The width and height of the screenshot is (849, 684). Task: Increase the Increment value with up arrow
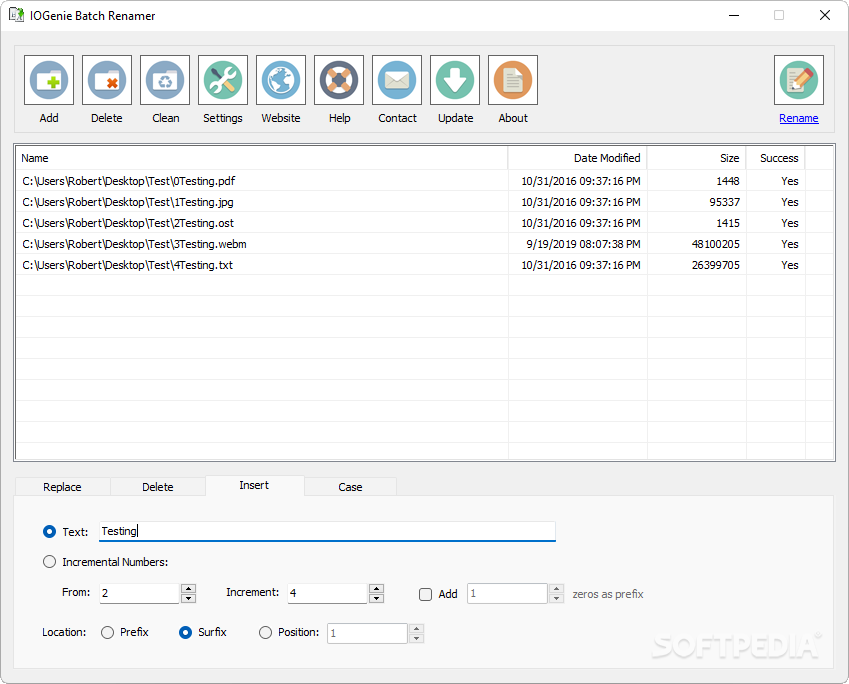click(376, 589)
